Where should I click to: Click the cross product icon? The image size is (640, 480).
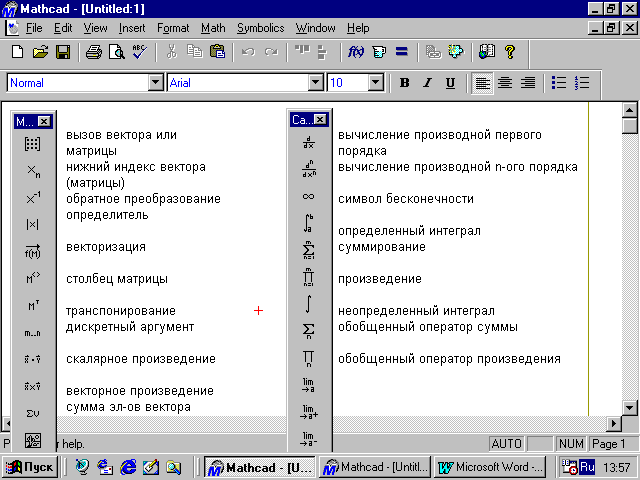(33, 386)
